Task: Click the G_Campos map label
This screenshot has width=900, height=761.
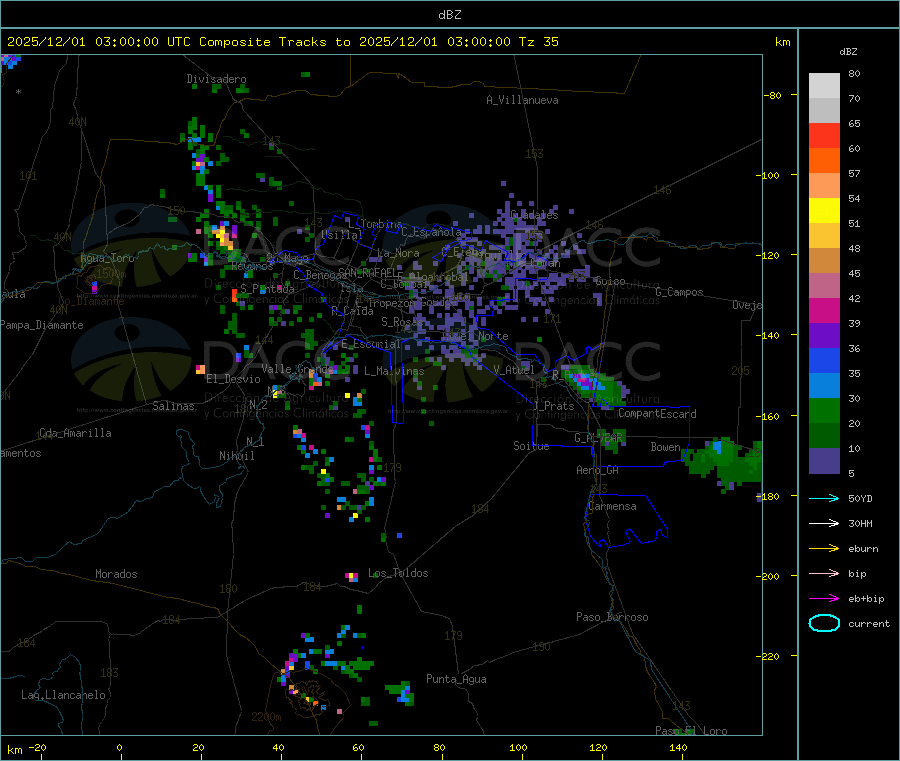Action: pos(679,292)
